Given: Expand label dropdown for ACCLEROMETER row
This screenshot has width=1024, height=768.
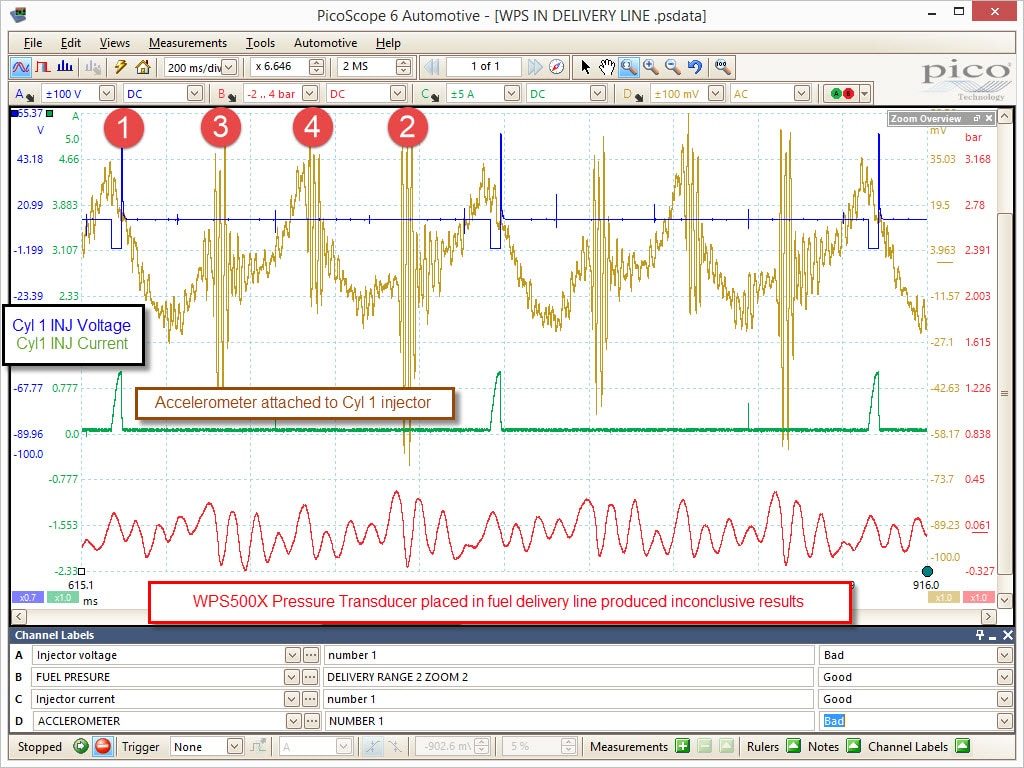Looking at the screenshot, I should pyautogui.click(x=293, y=721).
